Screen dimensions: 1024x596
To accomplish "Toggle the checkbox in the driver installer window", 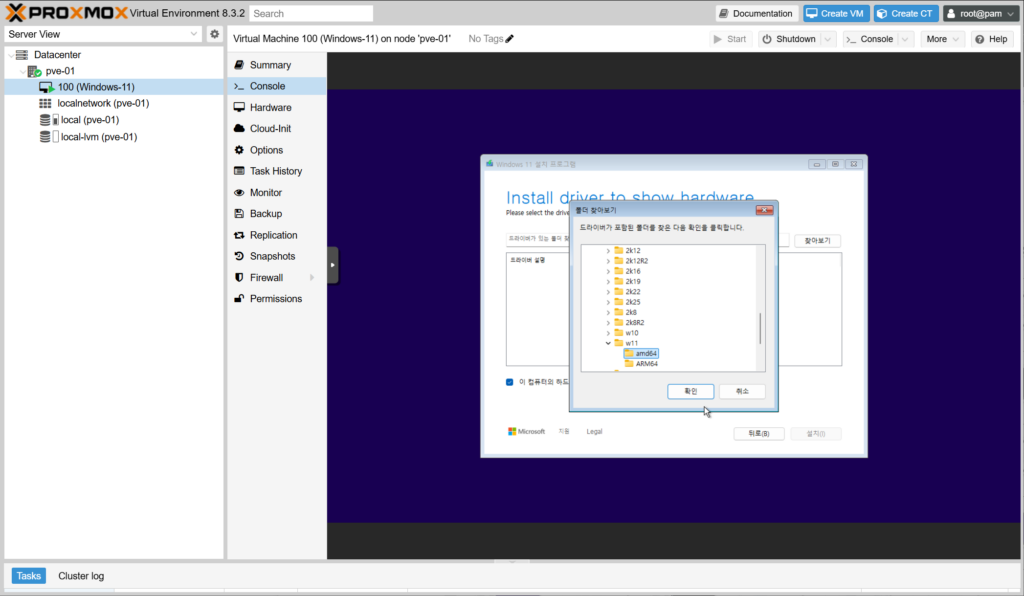I will (510, 382).
